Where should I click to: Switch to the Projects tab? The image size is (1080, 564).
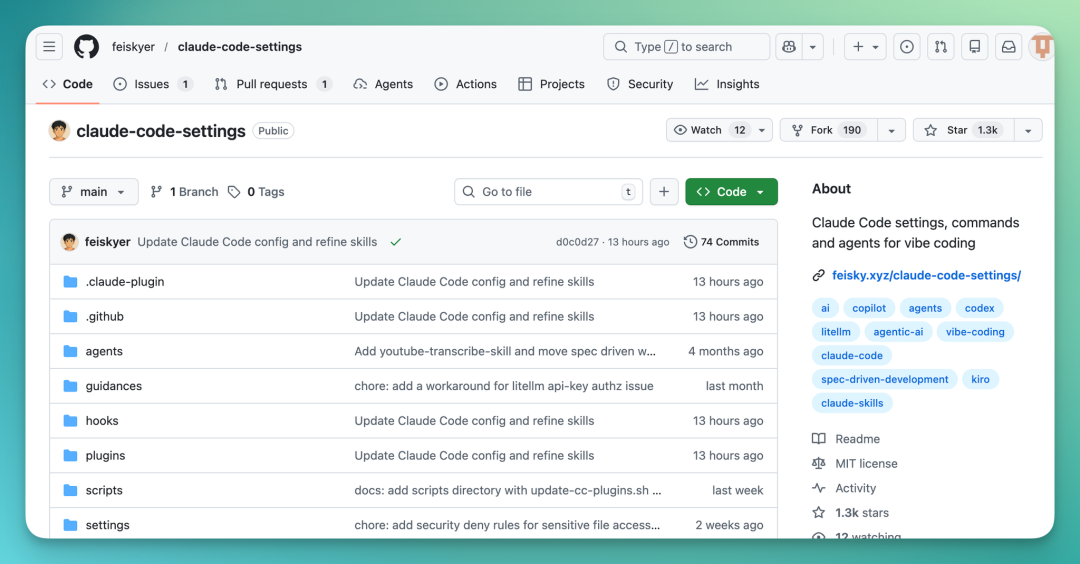[551, 84]
